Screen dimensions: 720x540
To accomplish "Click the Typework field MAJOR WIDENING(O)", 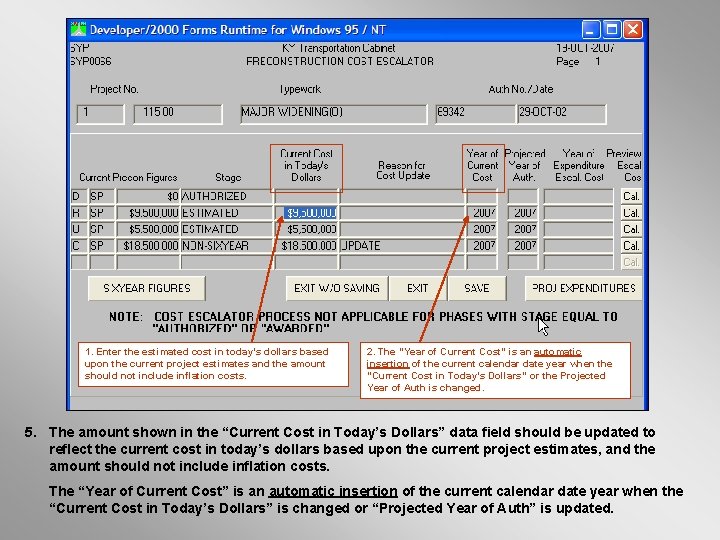I will coord(333,113).
